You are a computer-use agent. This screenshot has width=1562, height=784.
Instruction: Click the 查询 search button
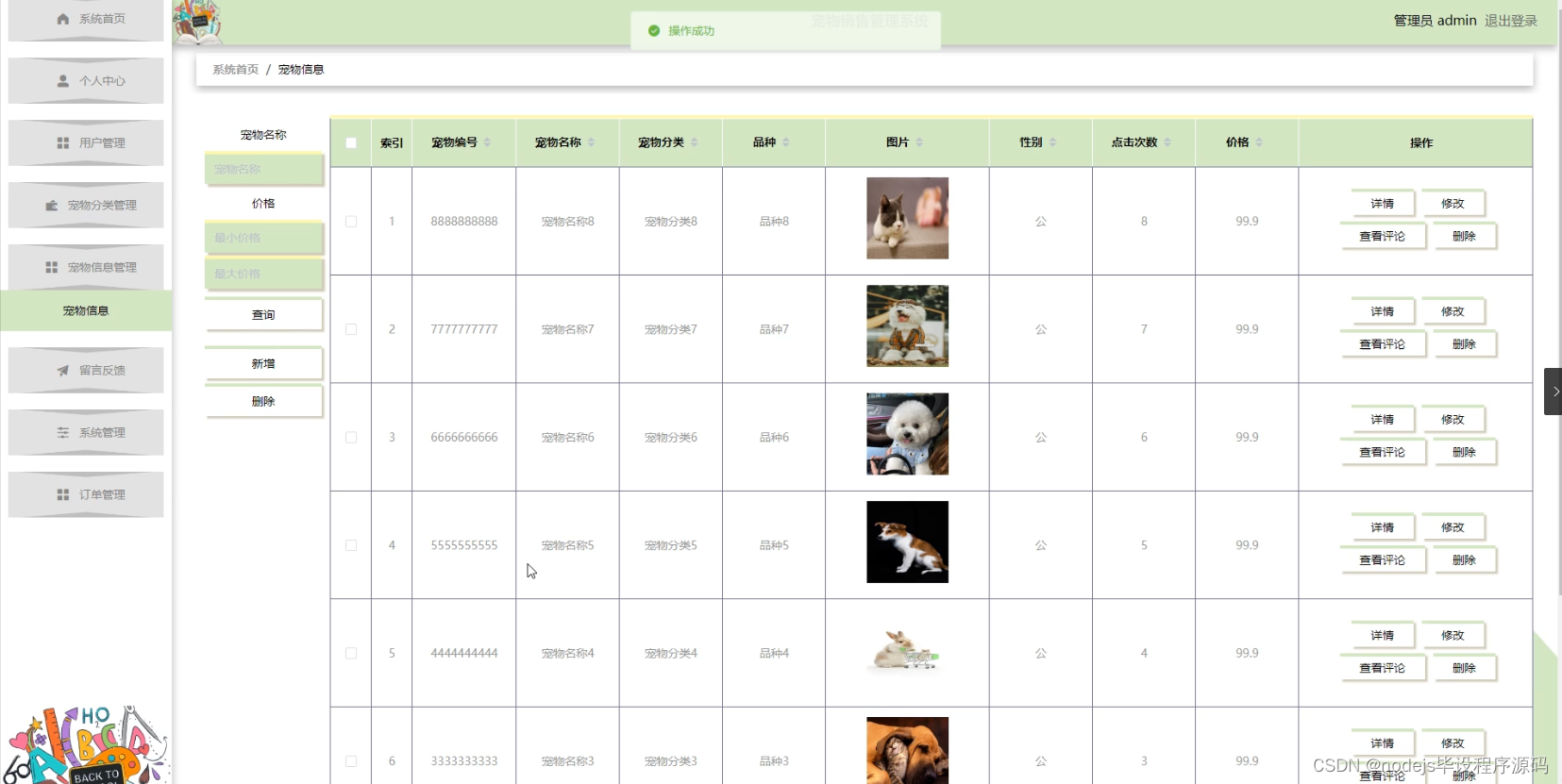pyautogui.click(x=263, y=315)
